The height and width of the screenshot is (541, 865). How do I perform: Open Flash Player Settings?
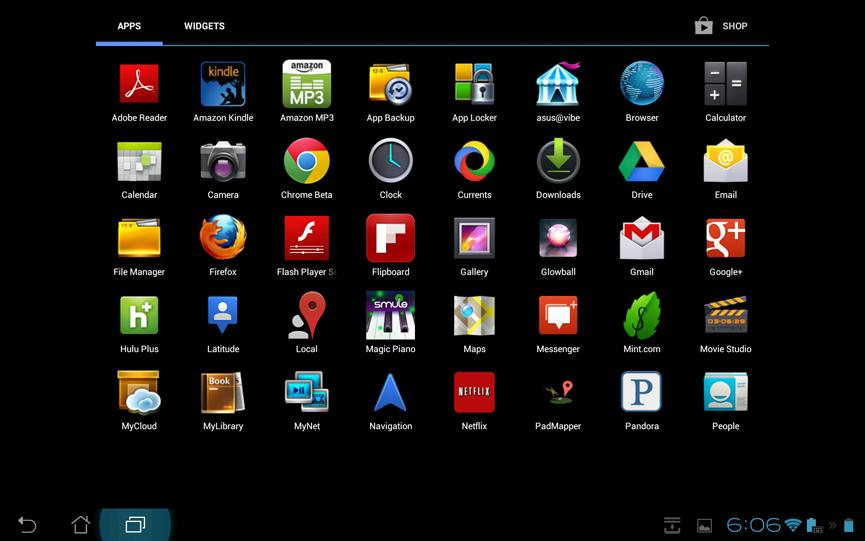[x=307, y=238]
